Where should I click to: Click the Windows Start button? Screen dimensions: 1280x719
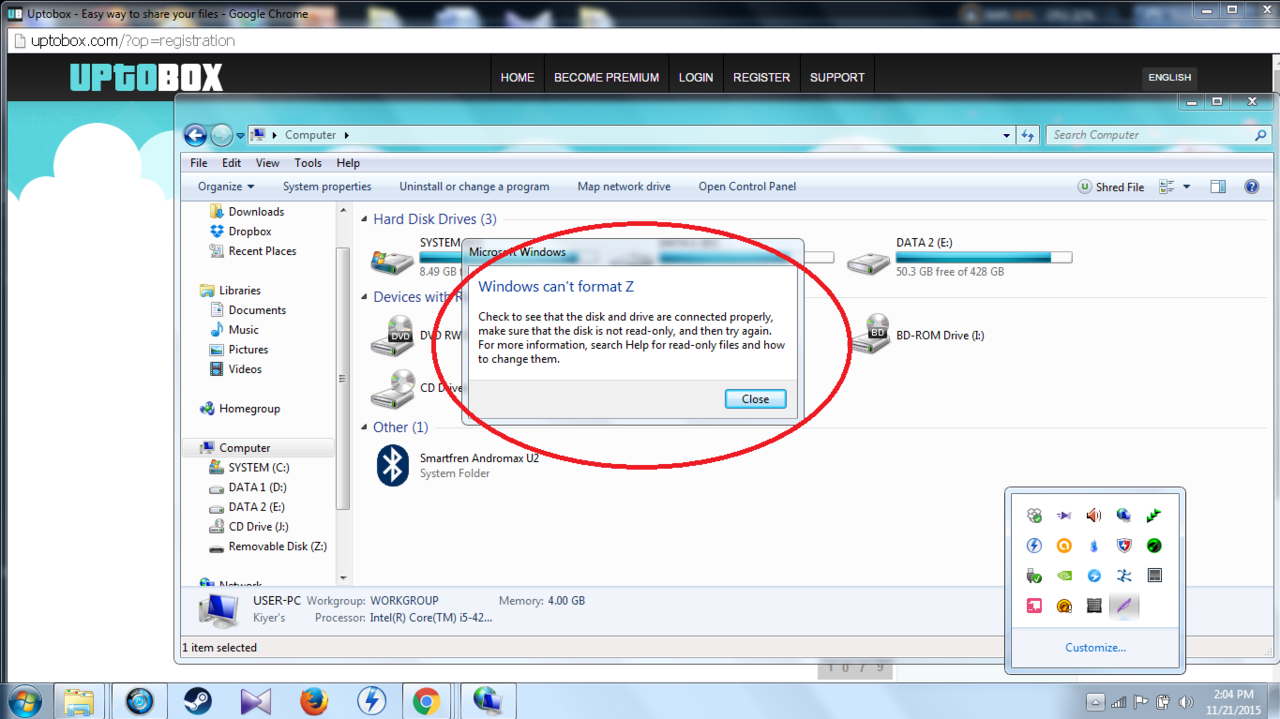click(24, 701)
